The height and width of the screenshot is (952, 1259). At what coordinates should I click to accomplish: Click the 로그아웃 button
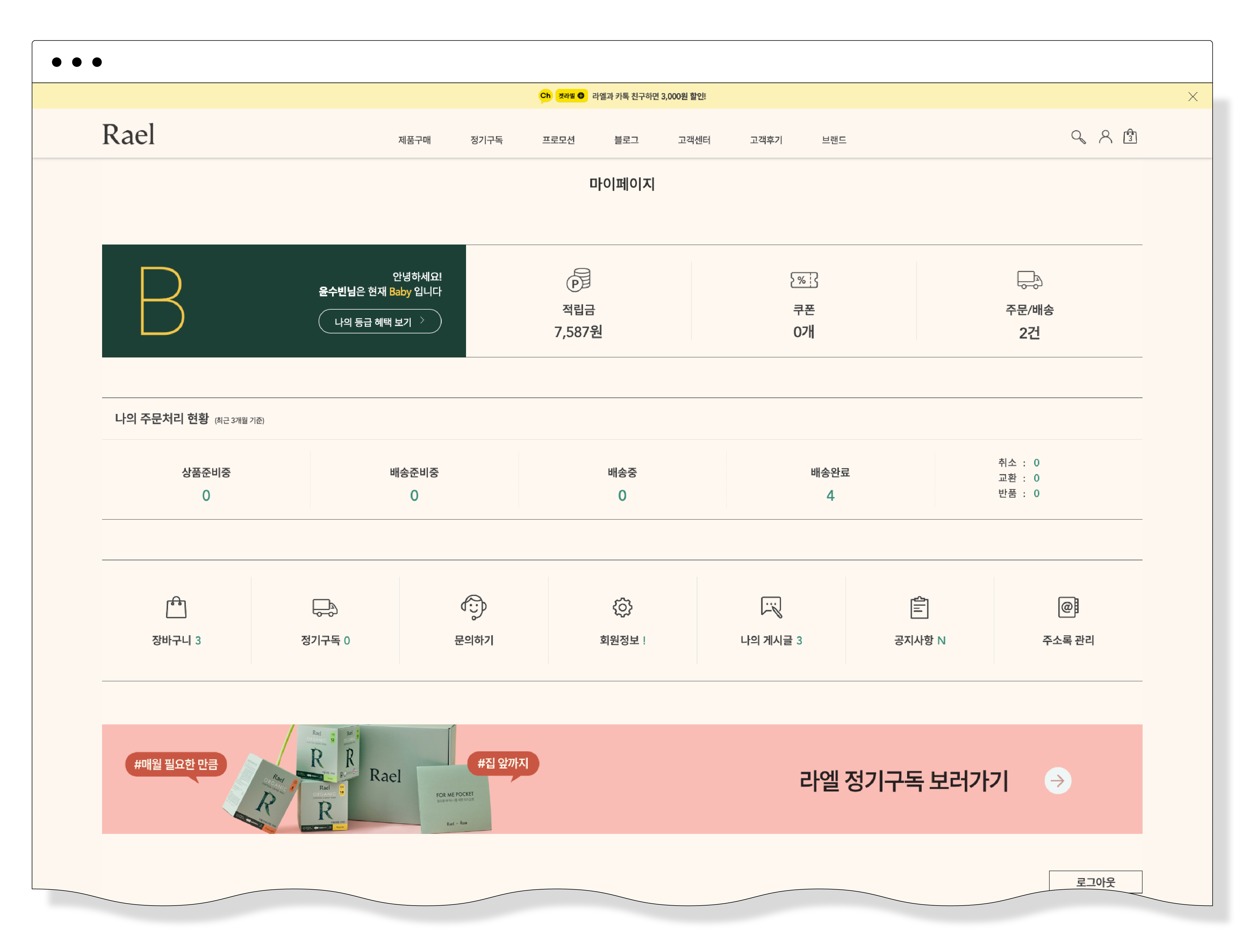click(1095, 881)
